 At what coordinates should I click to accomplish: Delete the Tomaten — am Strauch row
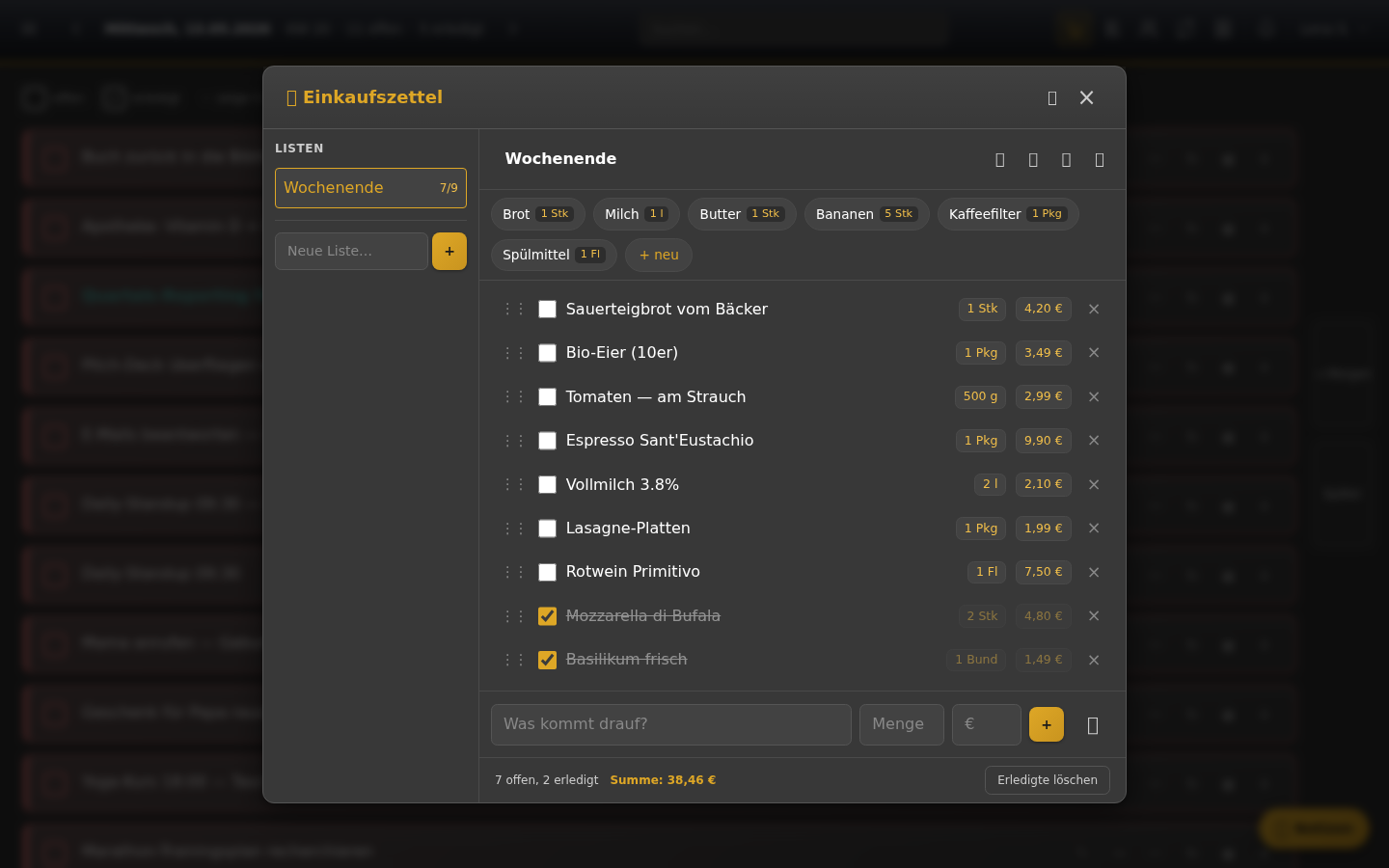(x=1094, y=397)
